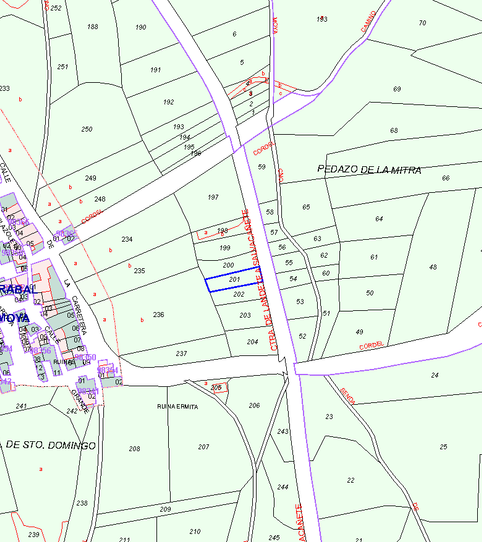Click on parcel 250
This screenshot has height=542, width=482.
click(x=87, y=129)
